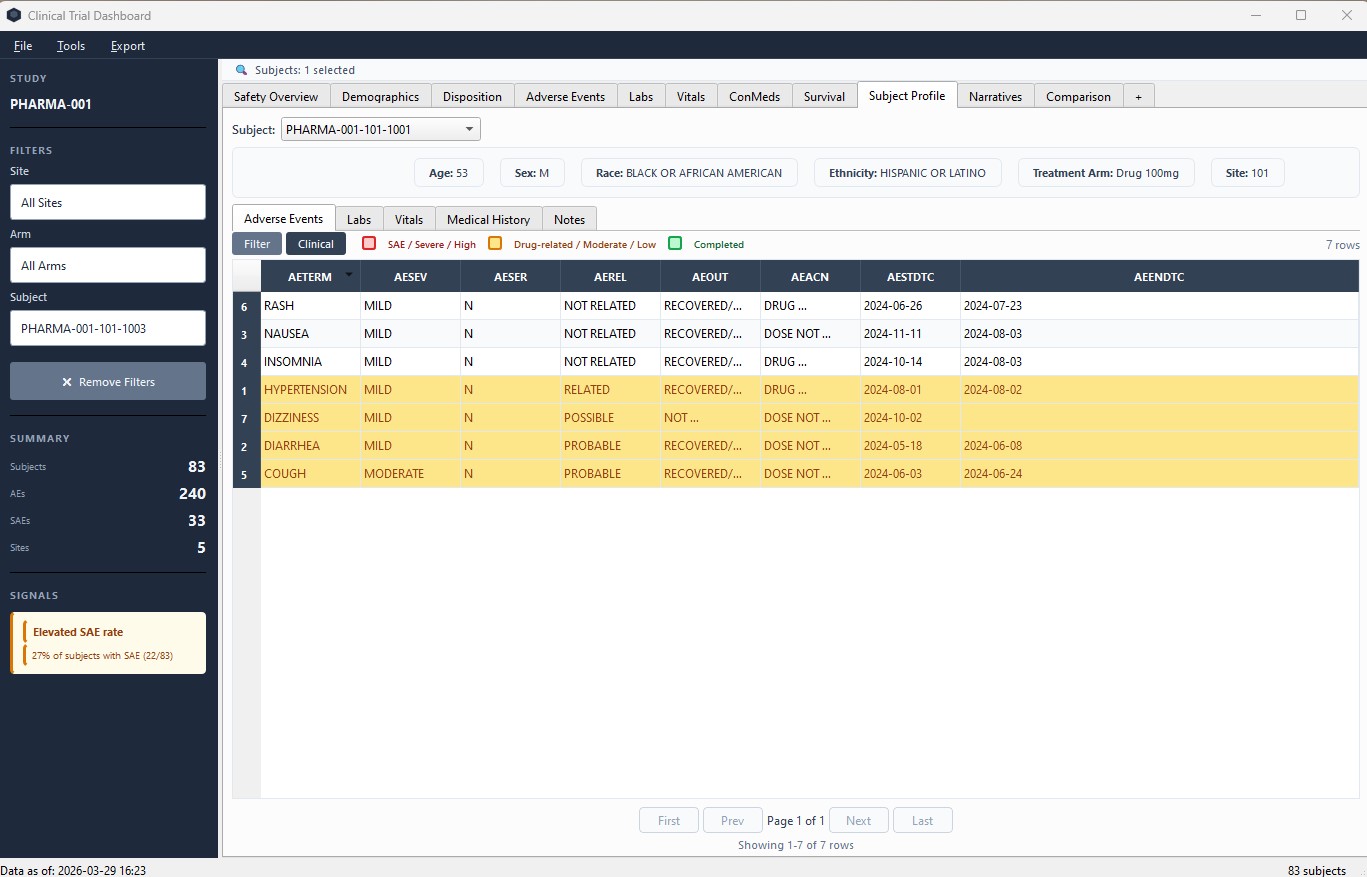Click the magnifier icon beside Subjects selected

tap(241, 70)
